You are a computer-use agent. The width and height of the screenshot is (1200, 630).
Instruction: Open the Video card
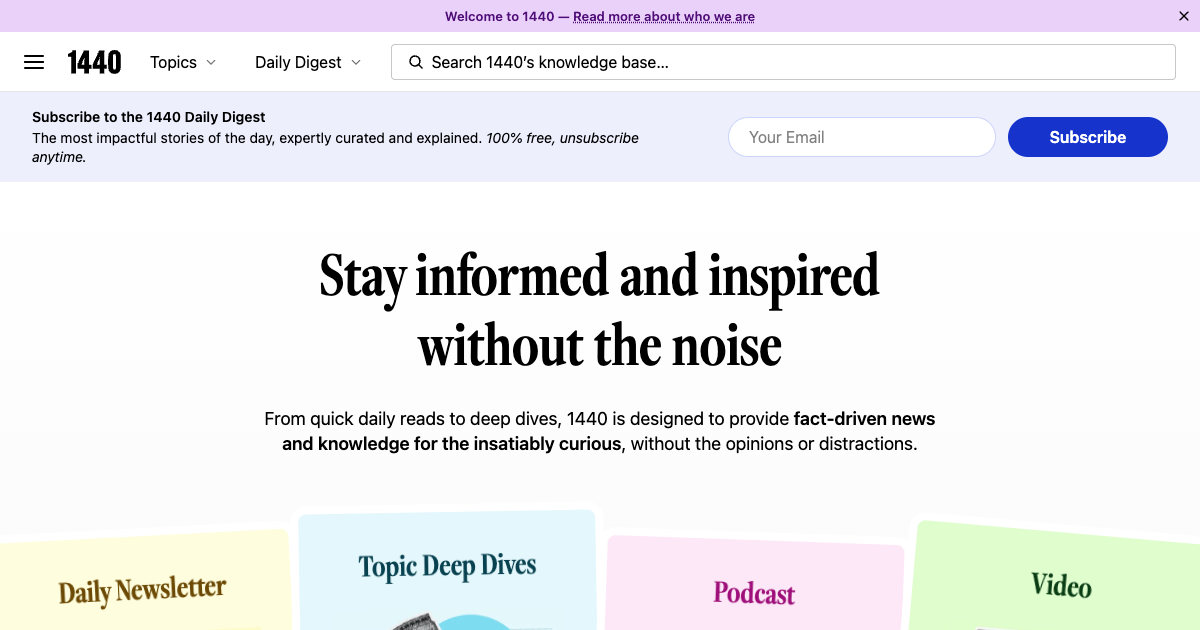tap(1061, 587)
